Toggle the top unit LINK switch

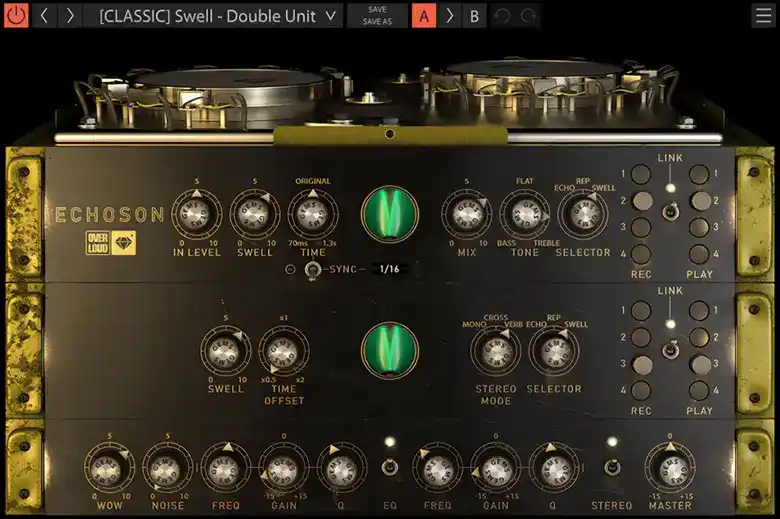coord(670,212)
